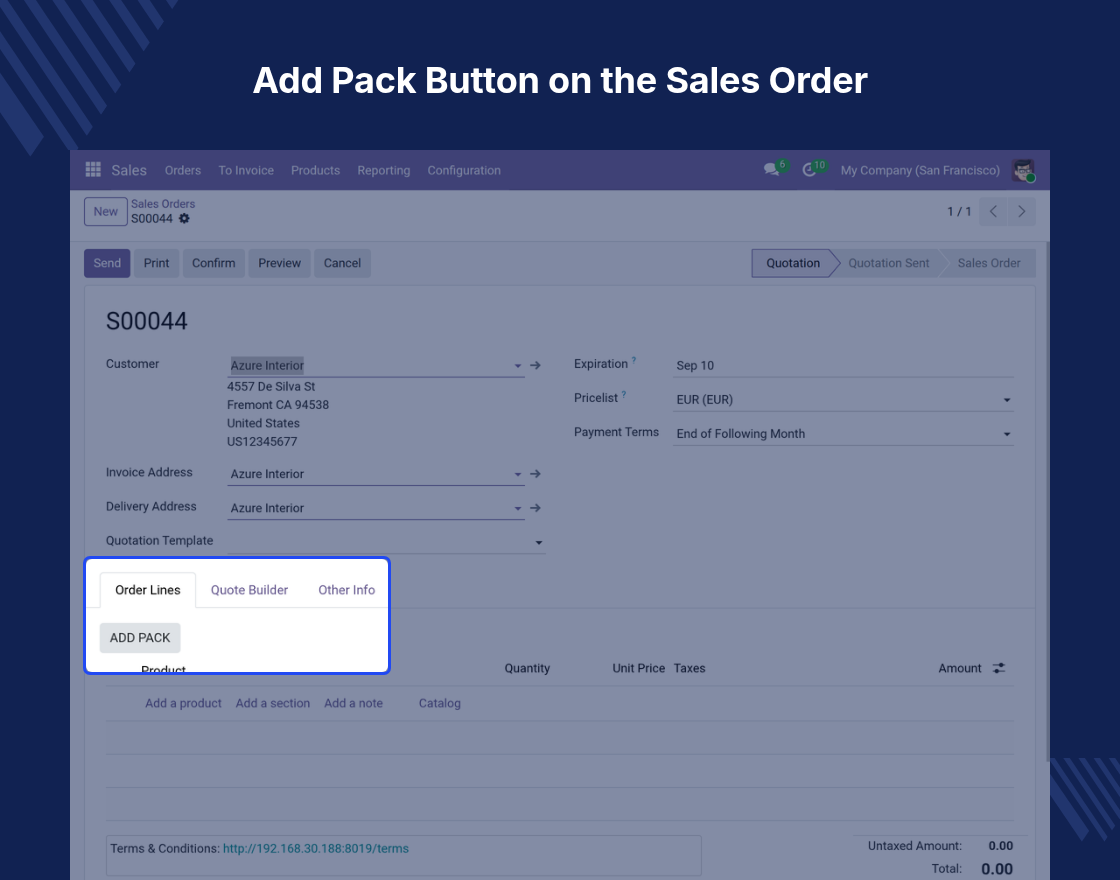Click Add a product link

[x=184, y=703]
